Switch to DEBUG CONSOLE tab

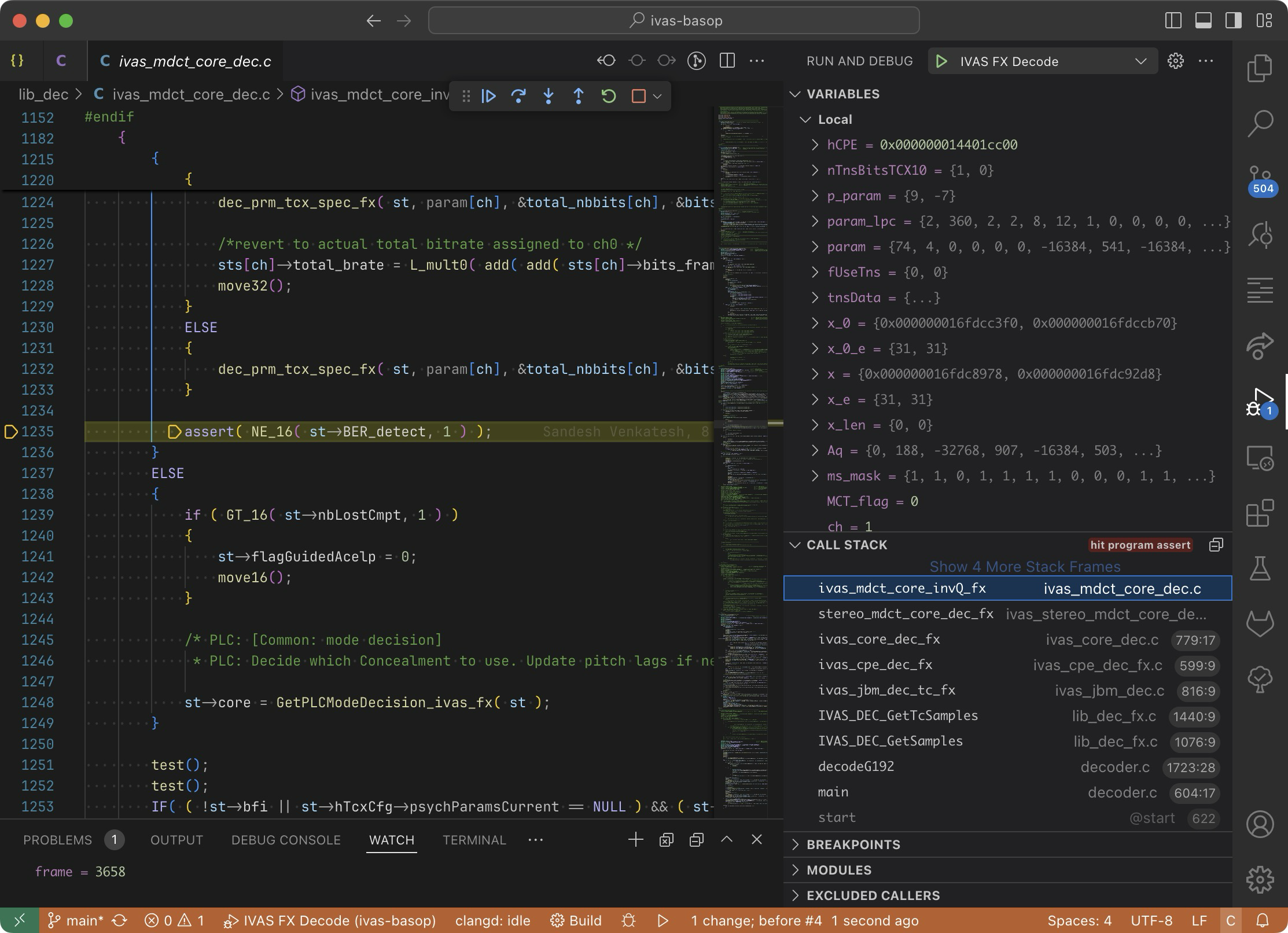point(286,840)
